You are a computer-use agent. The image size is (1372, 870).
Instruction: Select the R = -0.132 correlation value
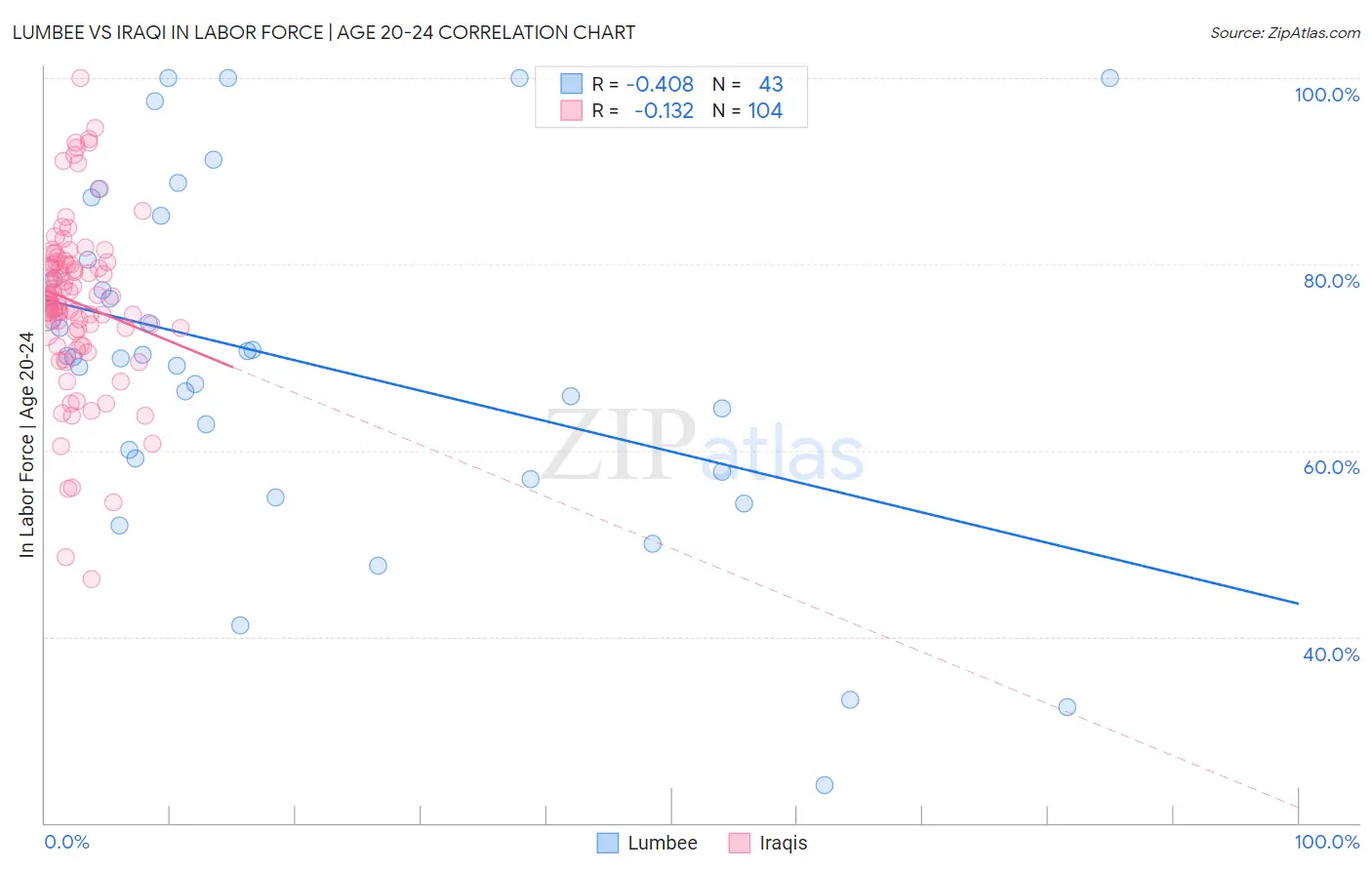click(643, 110)
